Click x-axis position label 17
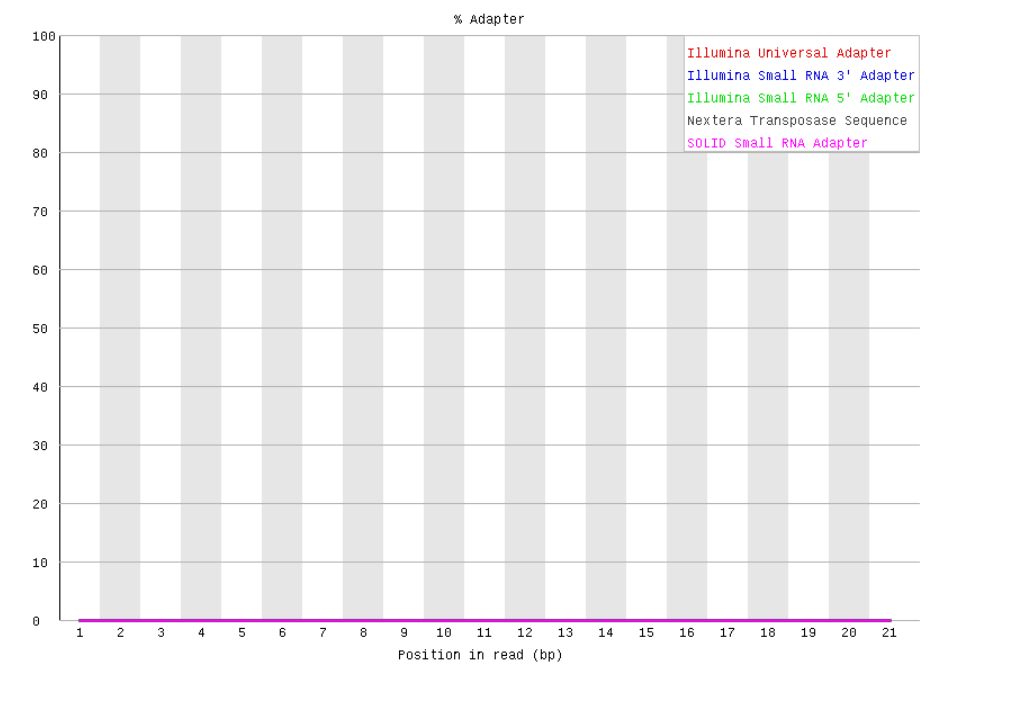Screen dimensions: 1021x706 tap(727, 632)
